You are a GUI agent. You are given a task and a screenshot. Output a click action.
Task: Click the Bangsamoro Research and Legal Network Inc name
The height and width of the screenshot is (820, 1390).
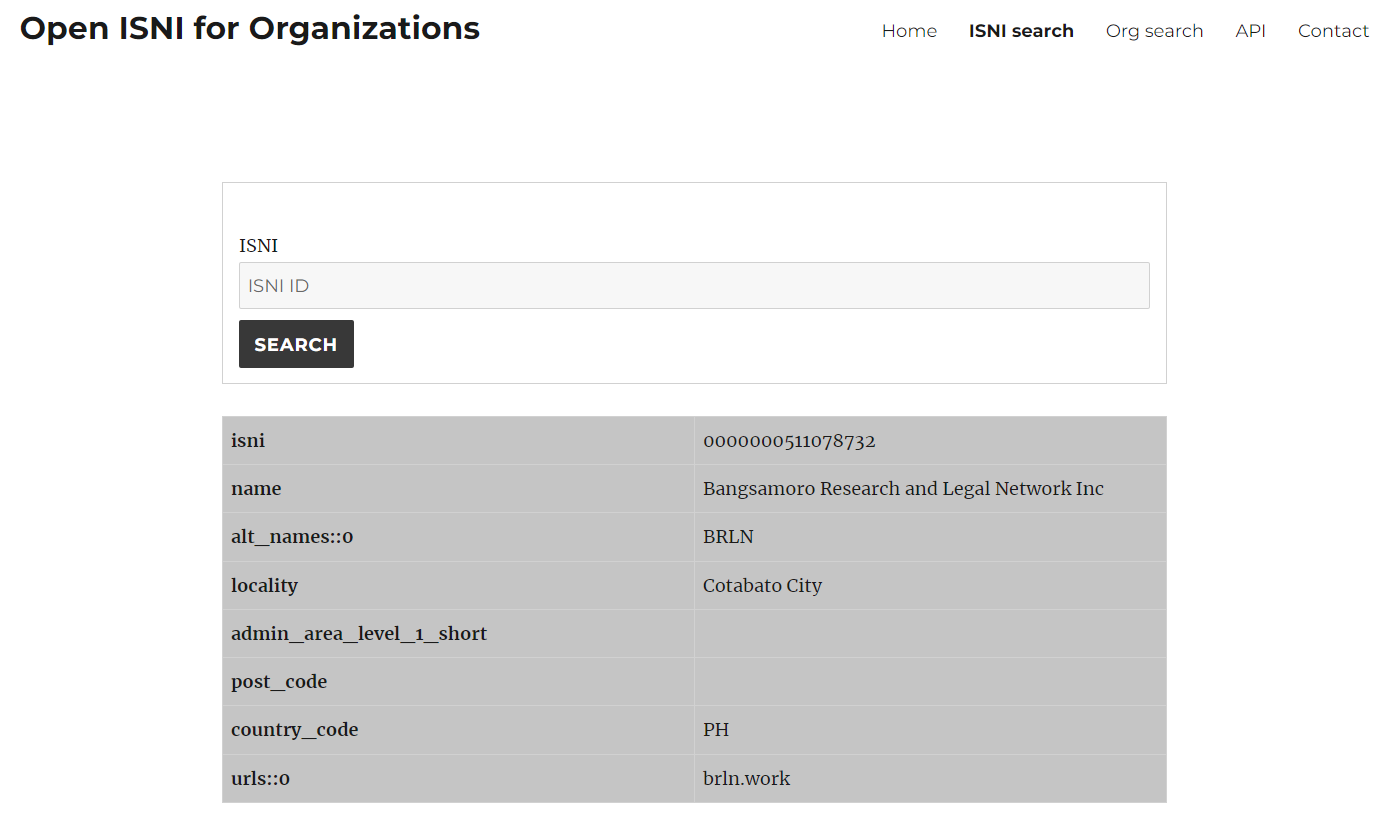pyautogui.click(x=903, y=489)
